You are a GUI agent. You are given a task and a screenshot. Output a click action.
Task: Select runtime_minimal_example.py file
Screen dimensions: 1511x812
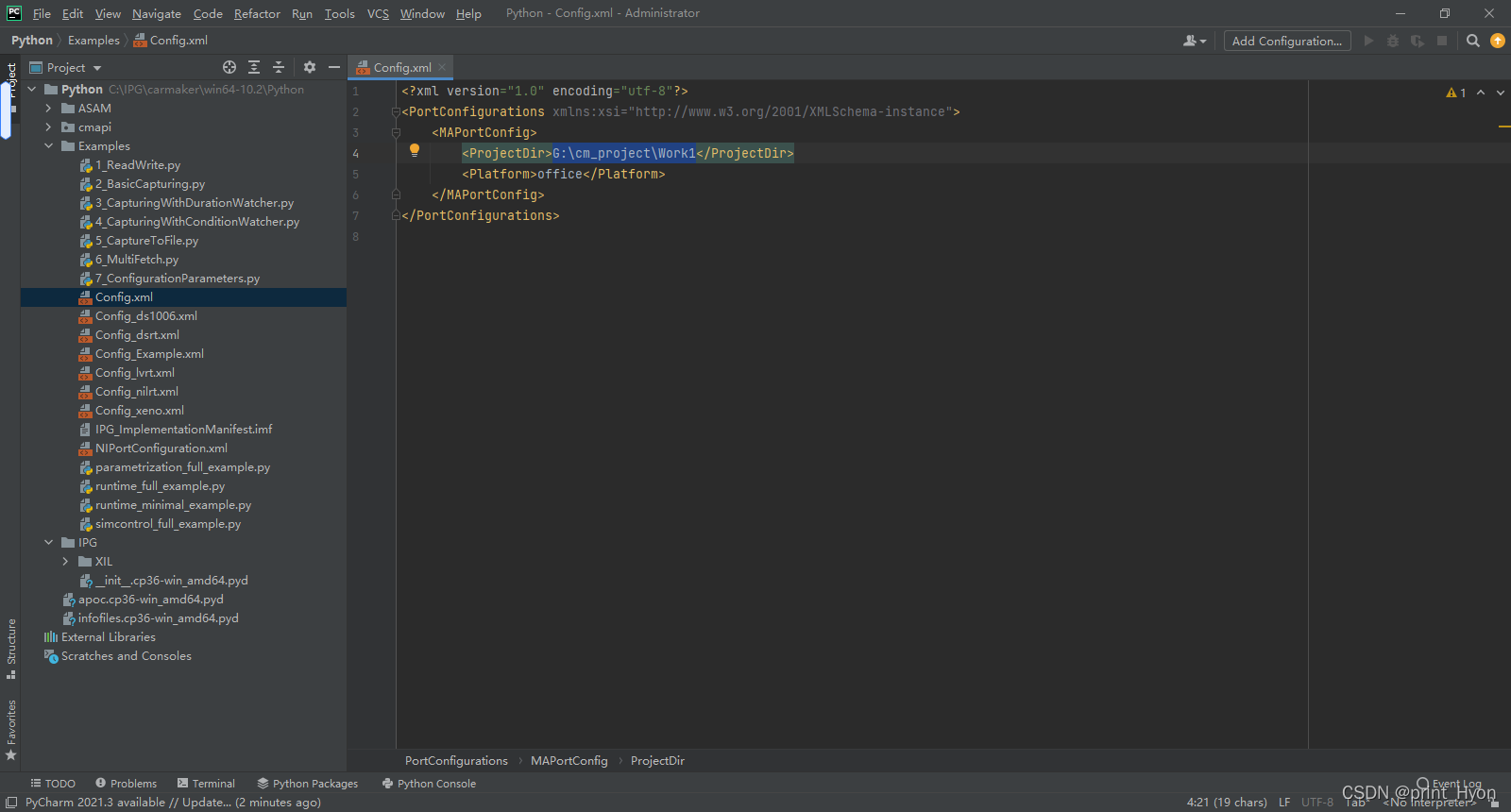point(173,504)
